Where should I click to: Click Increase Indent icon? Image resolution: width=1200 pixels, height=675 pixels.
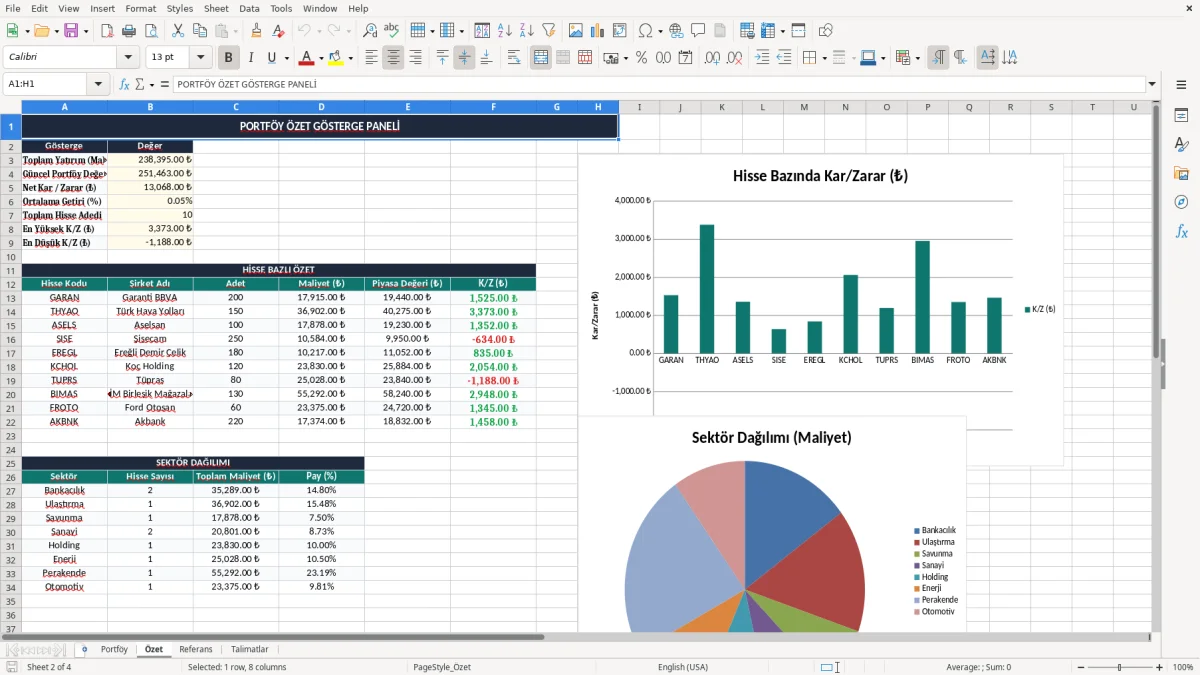click(762, 58)
